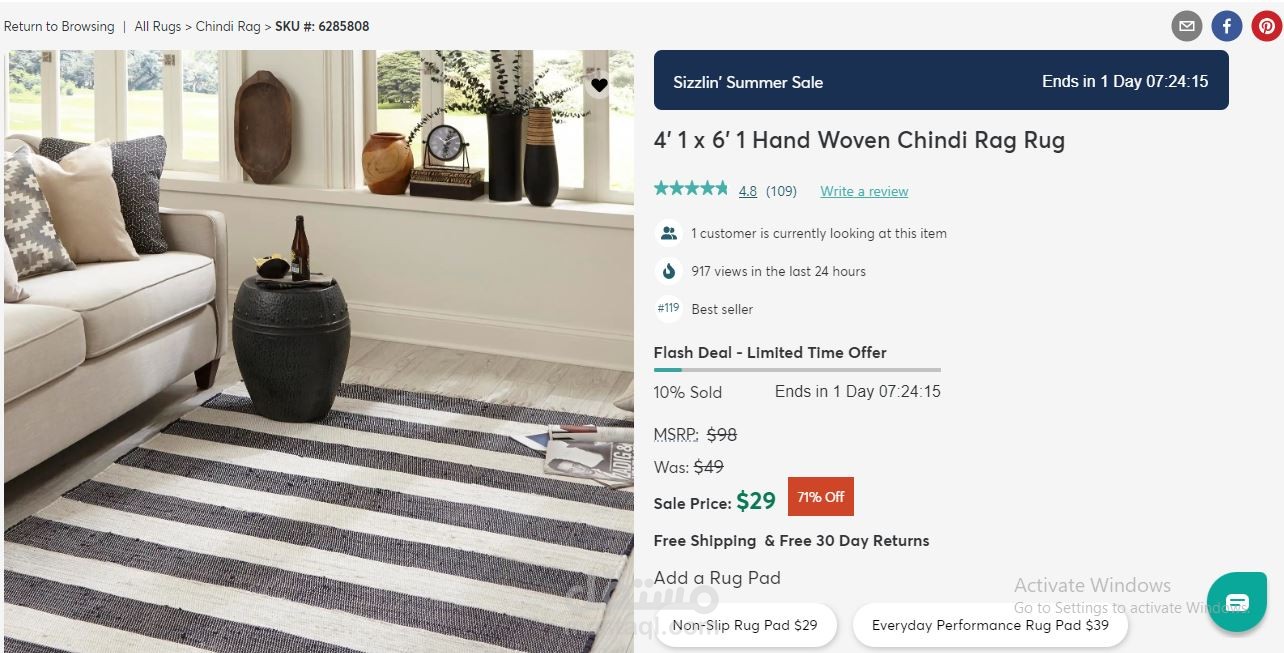Image resolution: width=1284 pixels, height=653 pixels.
Task: Click the 71% Off discount badge
Action: pyautogui.click(x=821, y=497)
